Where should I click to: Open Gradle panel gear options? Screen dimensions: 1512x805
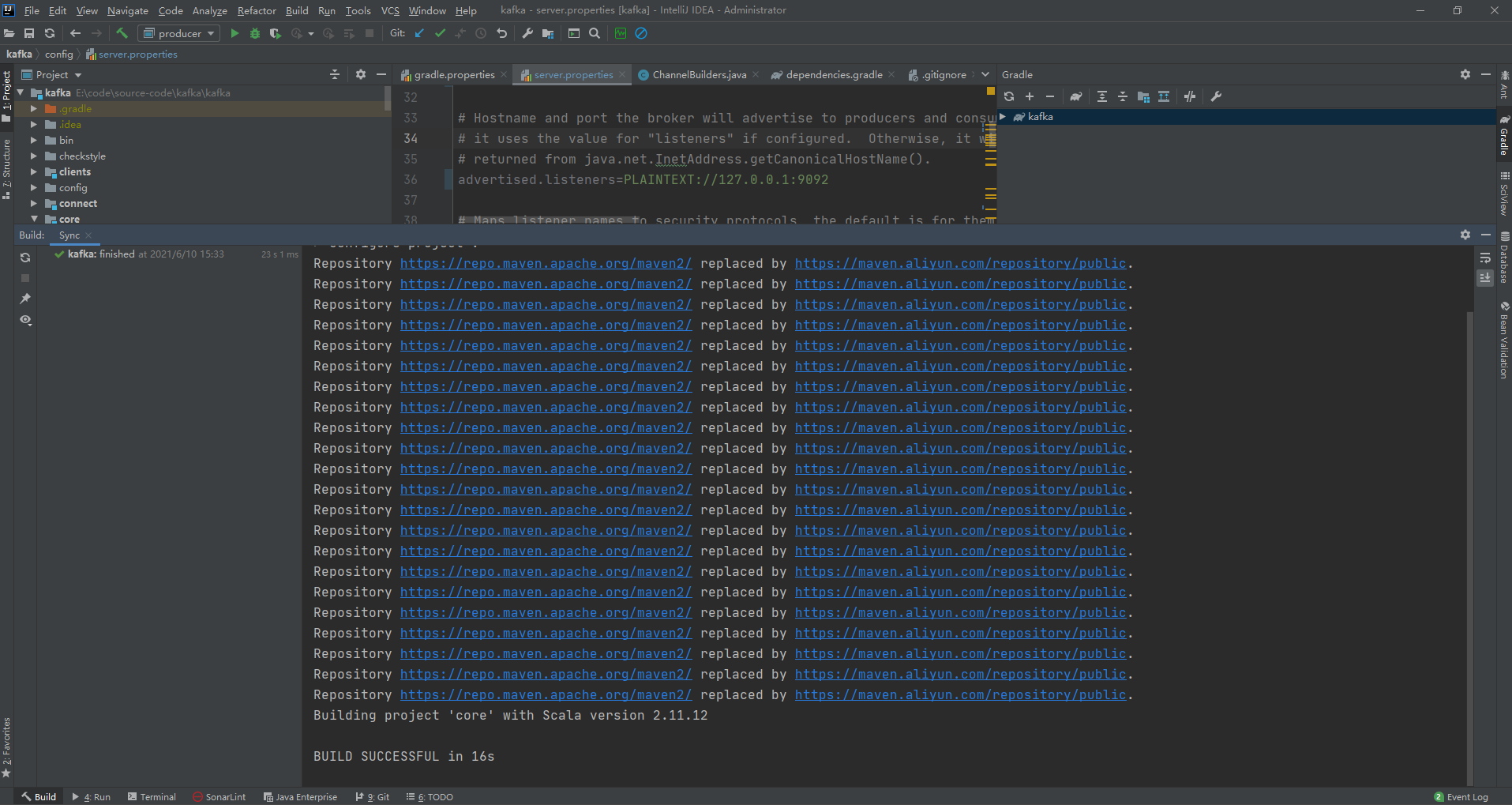point(1465,74)
